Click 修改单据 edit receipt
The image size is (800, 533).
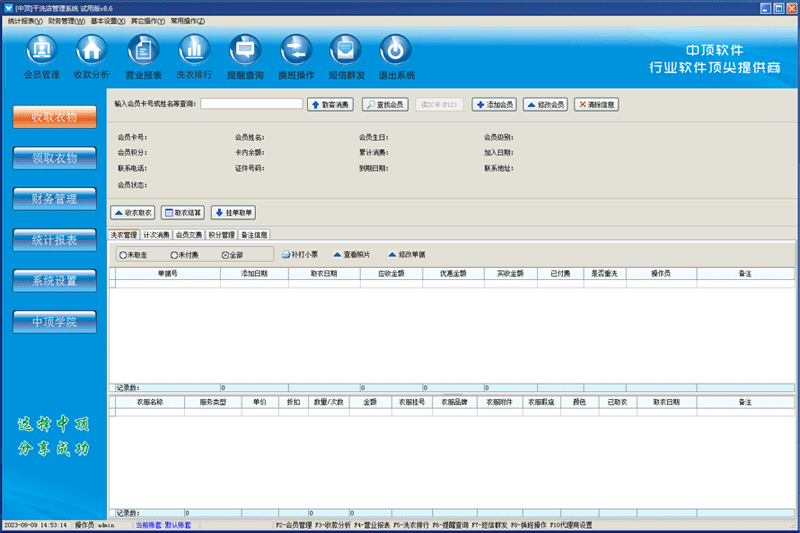[x=407, y=254]
